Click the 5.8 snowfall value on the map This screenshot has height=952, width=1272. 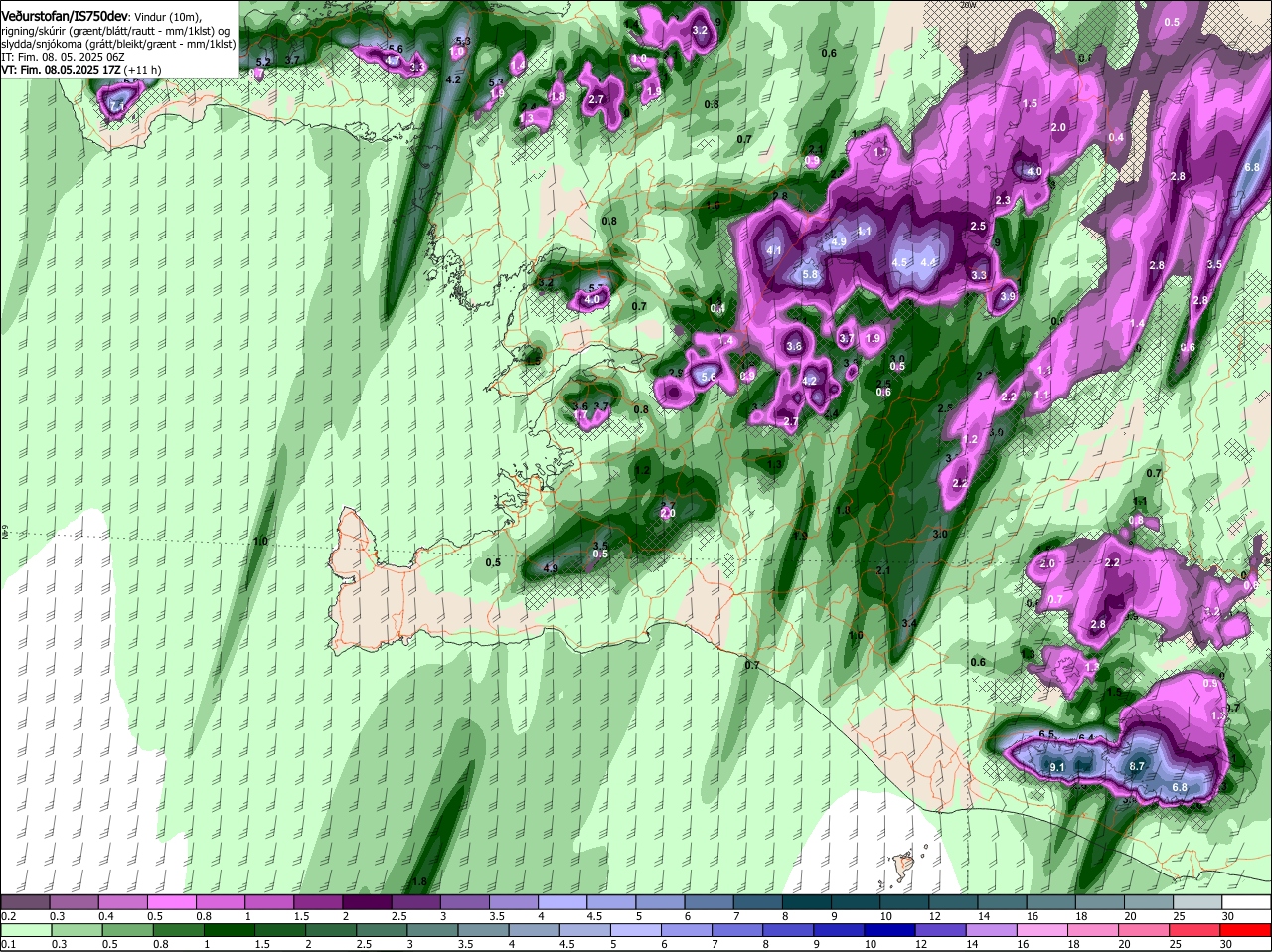point(810,275)
